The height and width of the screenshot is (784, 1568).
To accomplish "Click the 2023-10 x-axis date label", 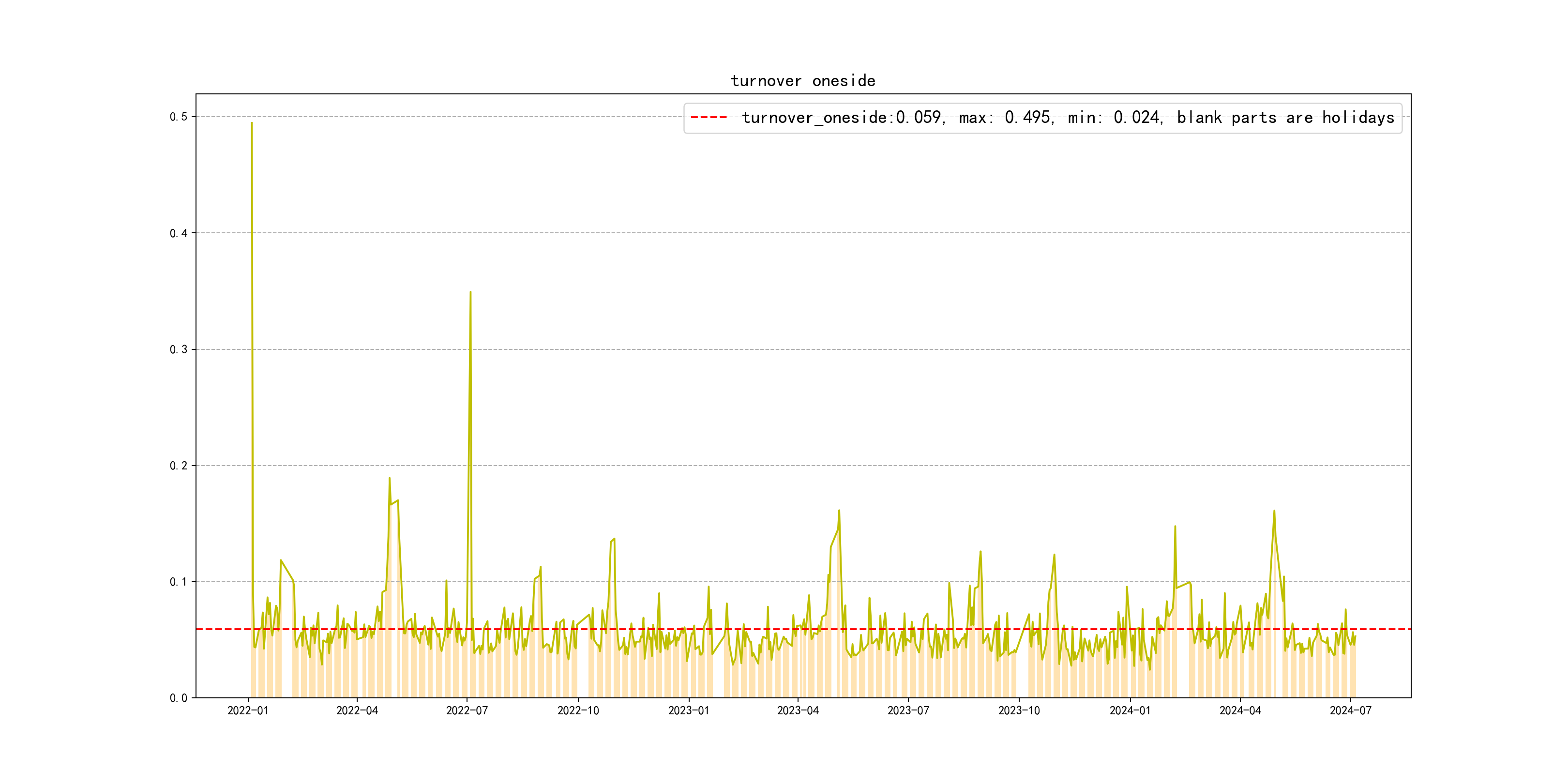I will click(x=1019, y=711).
